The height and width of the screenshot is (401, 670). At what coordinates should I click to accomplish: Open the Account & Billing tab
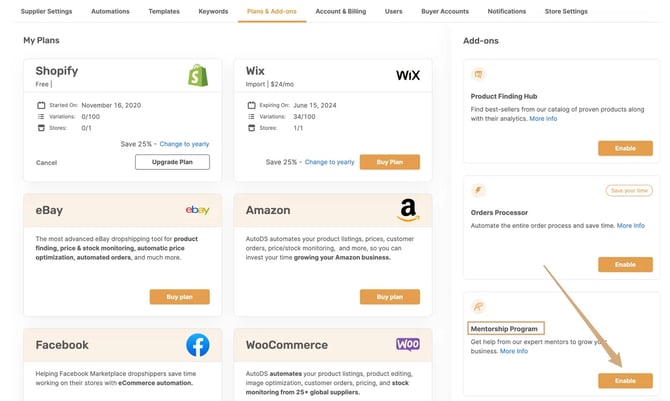click(x=341, y=12)
